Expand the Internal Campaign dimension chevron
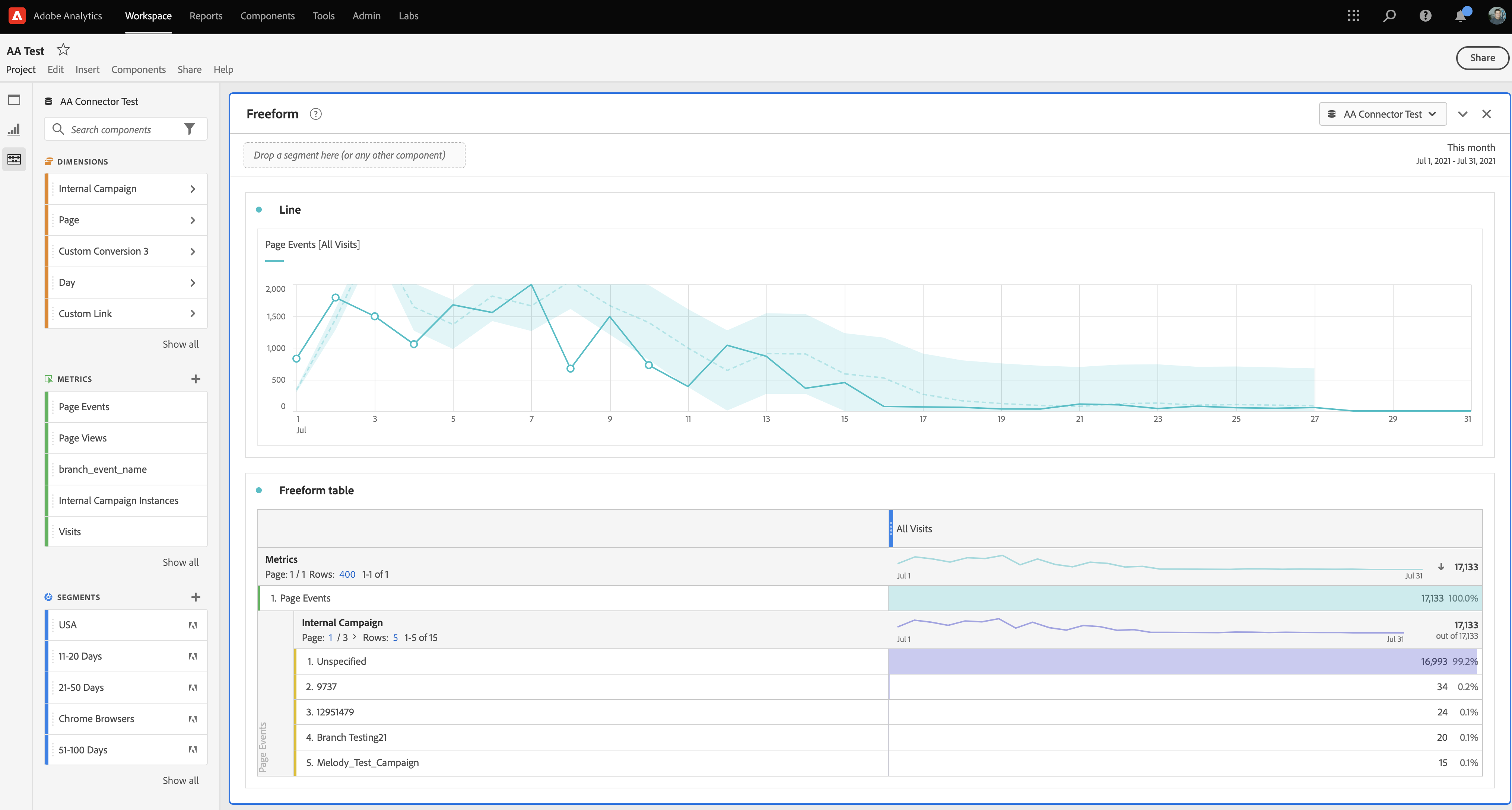The image size is (1512, 810). click(193, 189)
